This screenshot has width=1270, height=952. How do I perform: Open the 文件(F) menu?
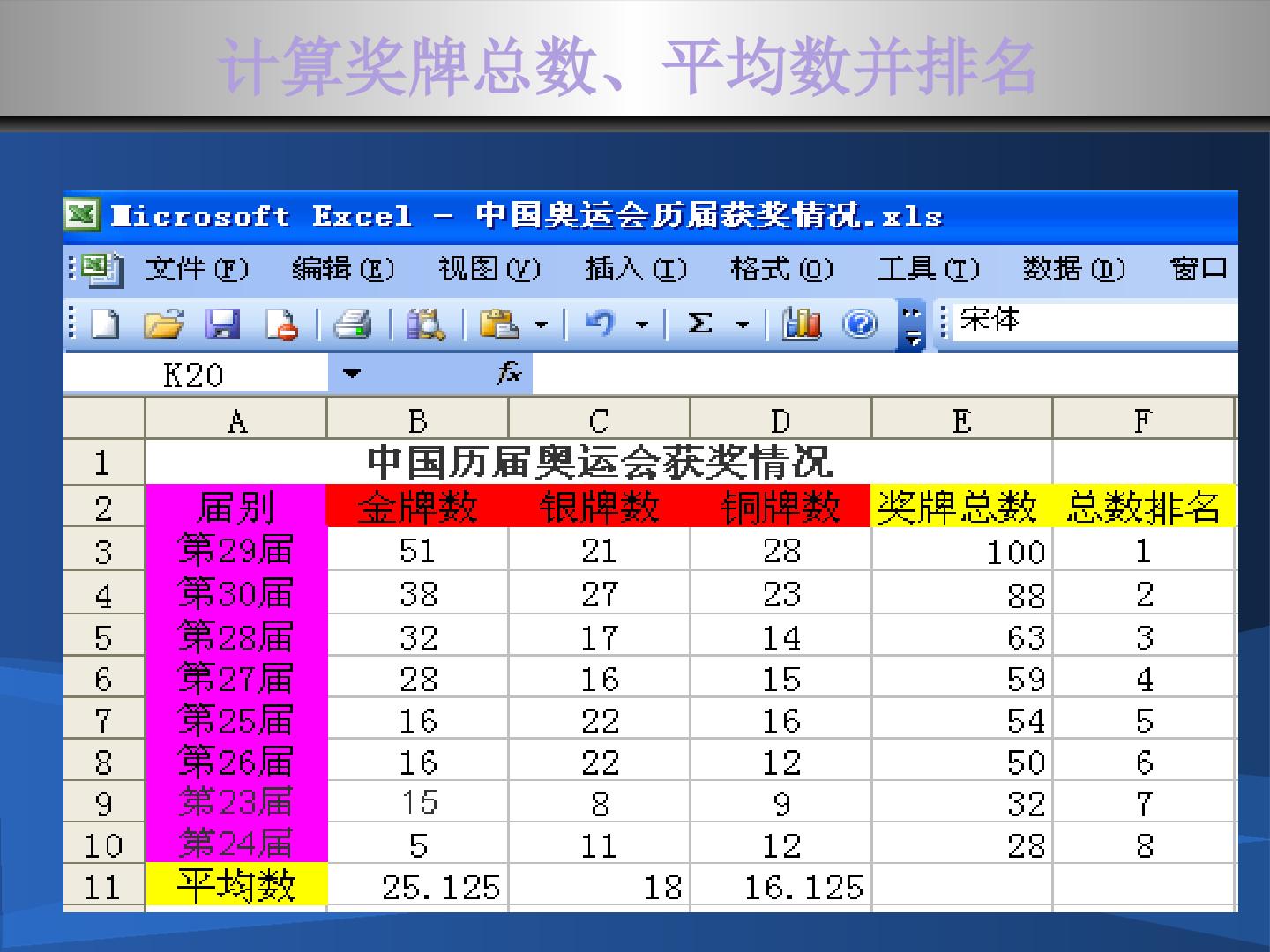197,267
